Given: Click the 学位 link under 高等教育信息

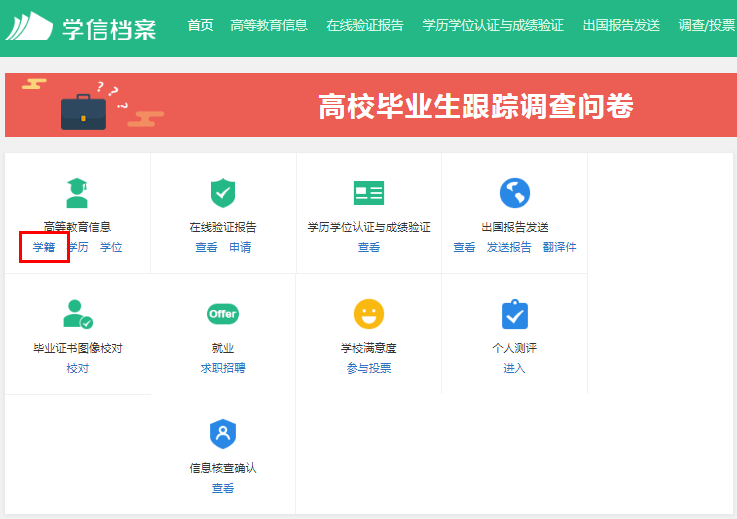Looking at the screenshot, I should tap(111, 247).
